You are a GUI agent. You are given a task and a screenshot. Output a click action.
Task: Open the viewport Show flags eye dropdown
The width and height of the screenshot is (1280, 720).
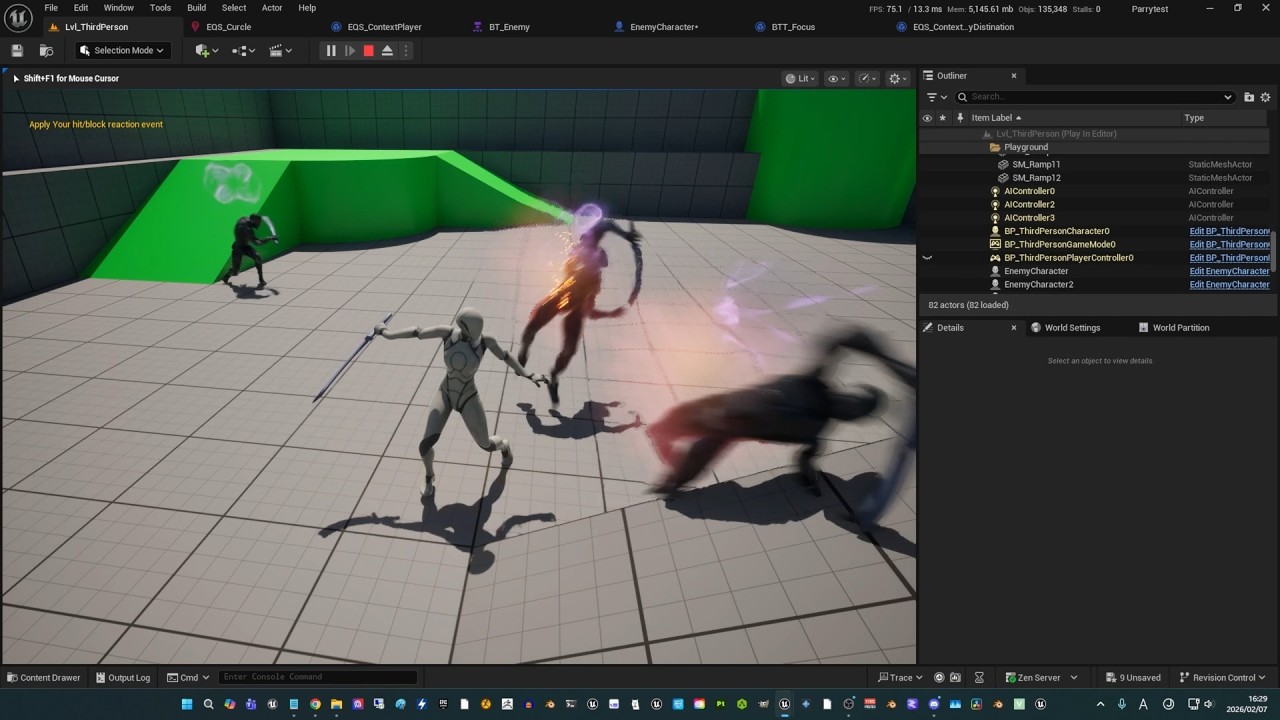pyautogui.click(x=837, y=78)
